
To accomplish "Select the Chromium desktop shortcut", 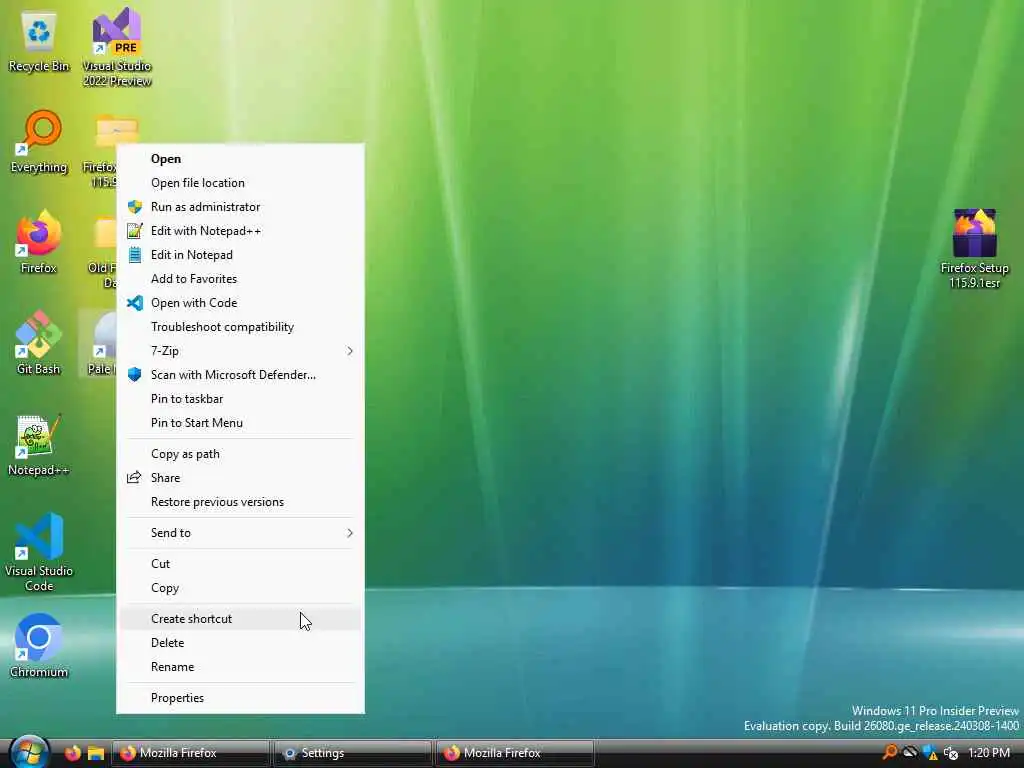I will pyautogui.click(x=39, y=646).
